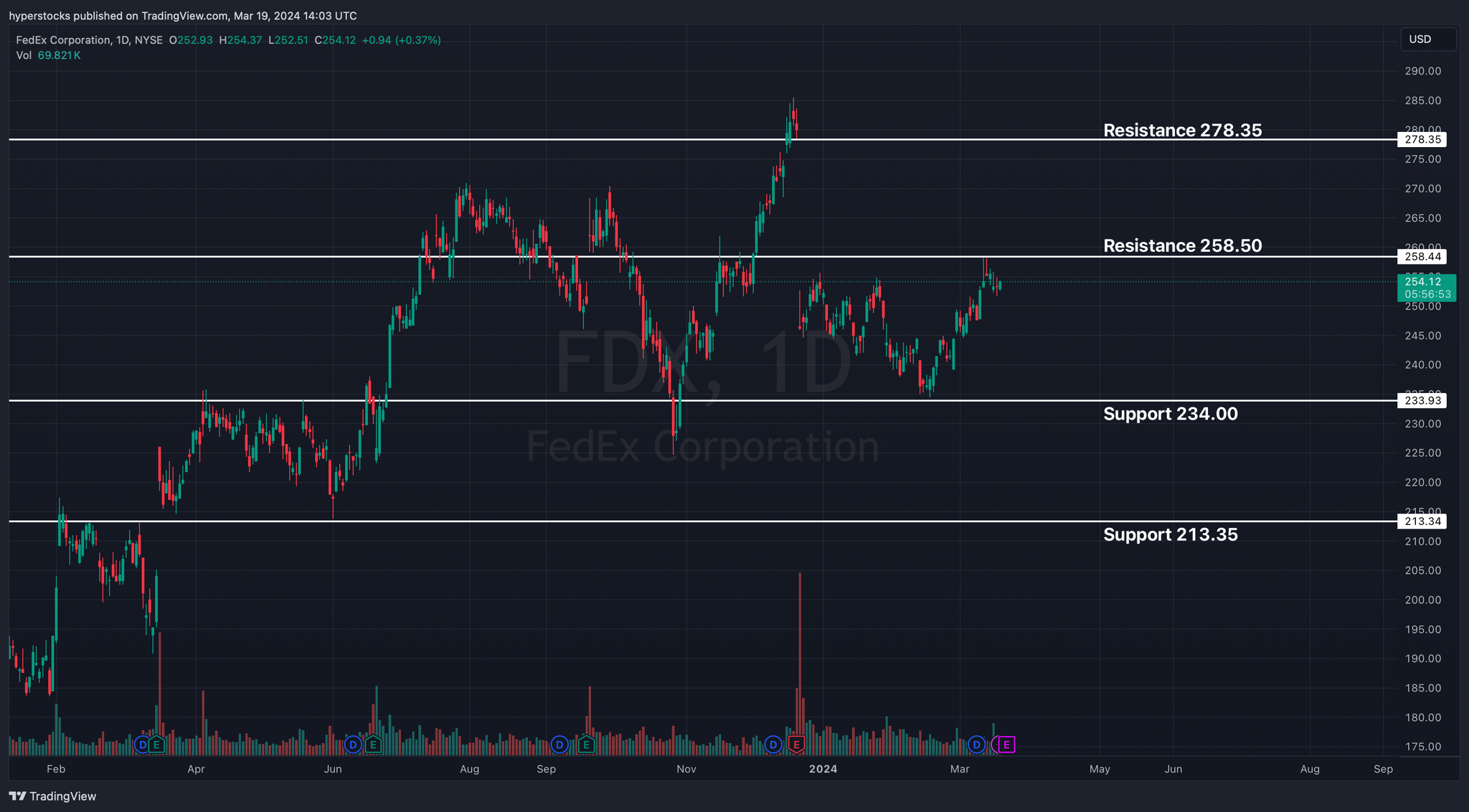The width and height of the screenshot is (1469, 812).
Task: Select the Support 213.35 text label
Action: [1170, 534]
